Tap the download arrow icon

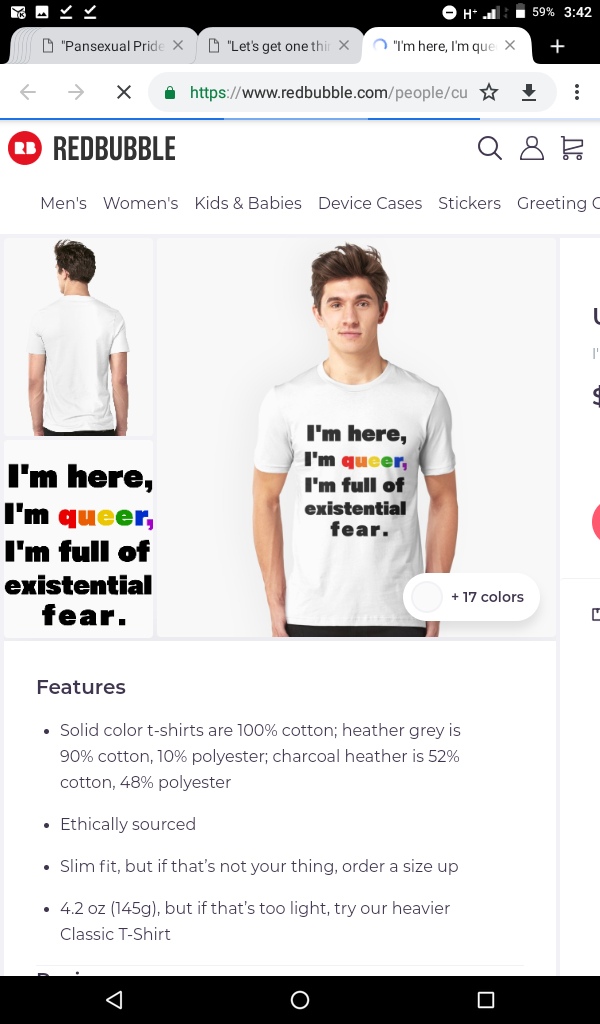coord(529,92)
